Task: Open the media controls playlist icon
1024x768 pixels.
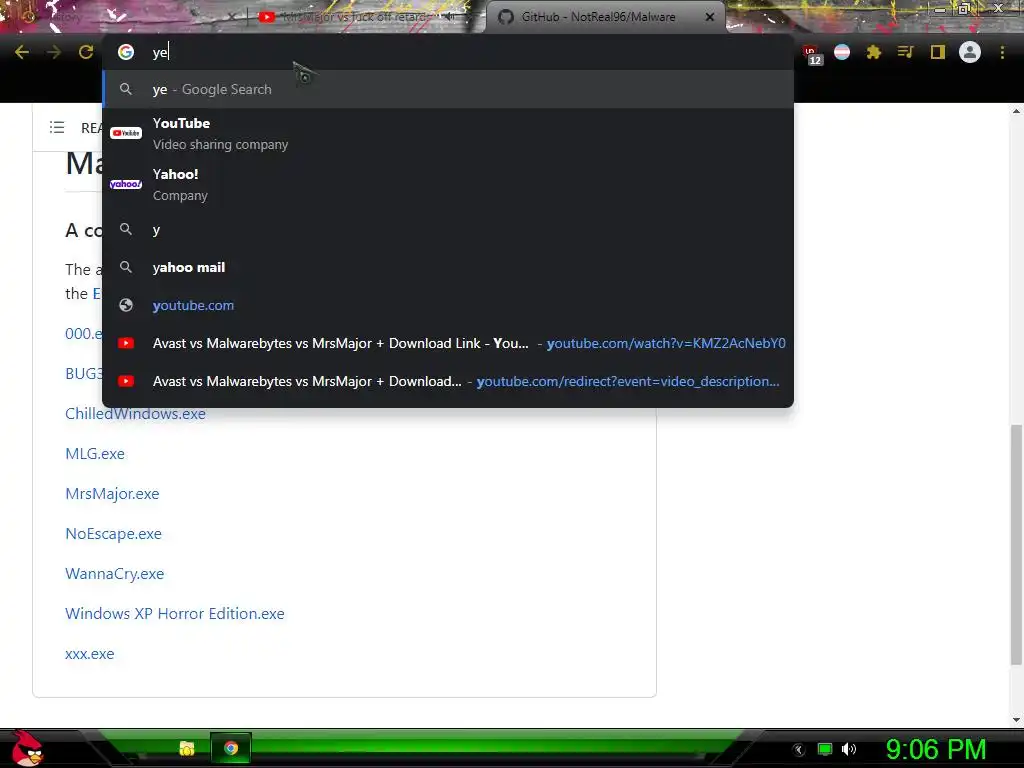Action: pos(905,52)
